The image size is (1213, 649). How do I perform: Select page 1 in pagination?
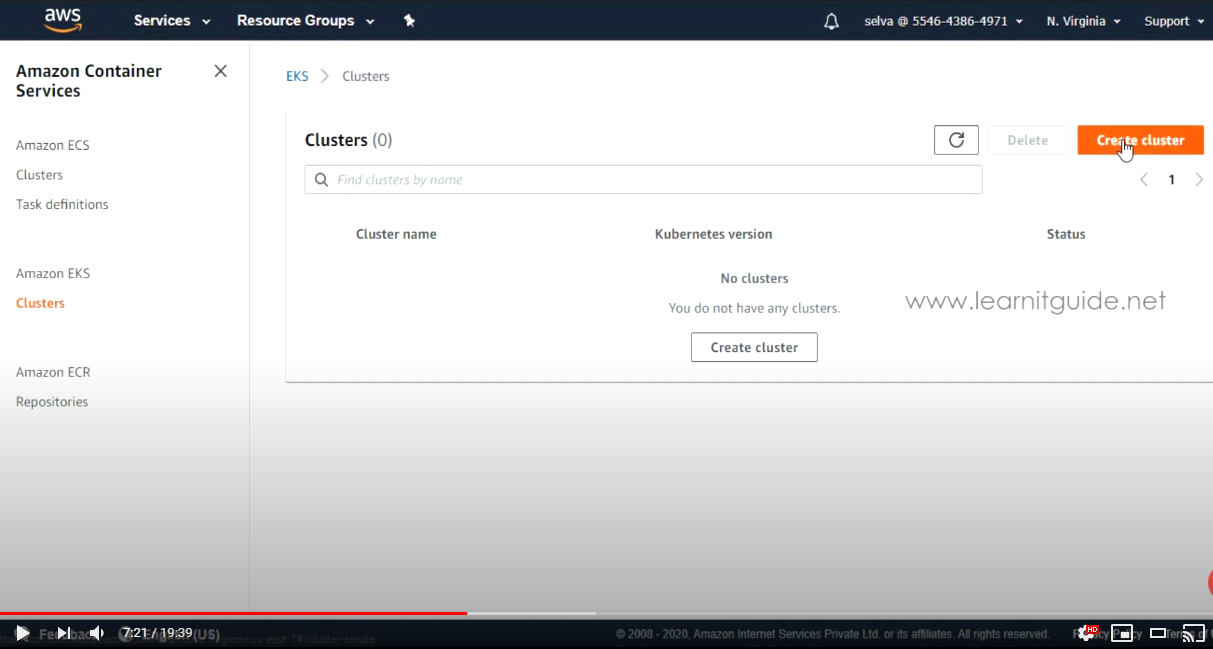coord(1172,180)
